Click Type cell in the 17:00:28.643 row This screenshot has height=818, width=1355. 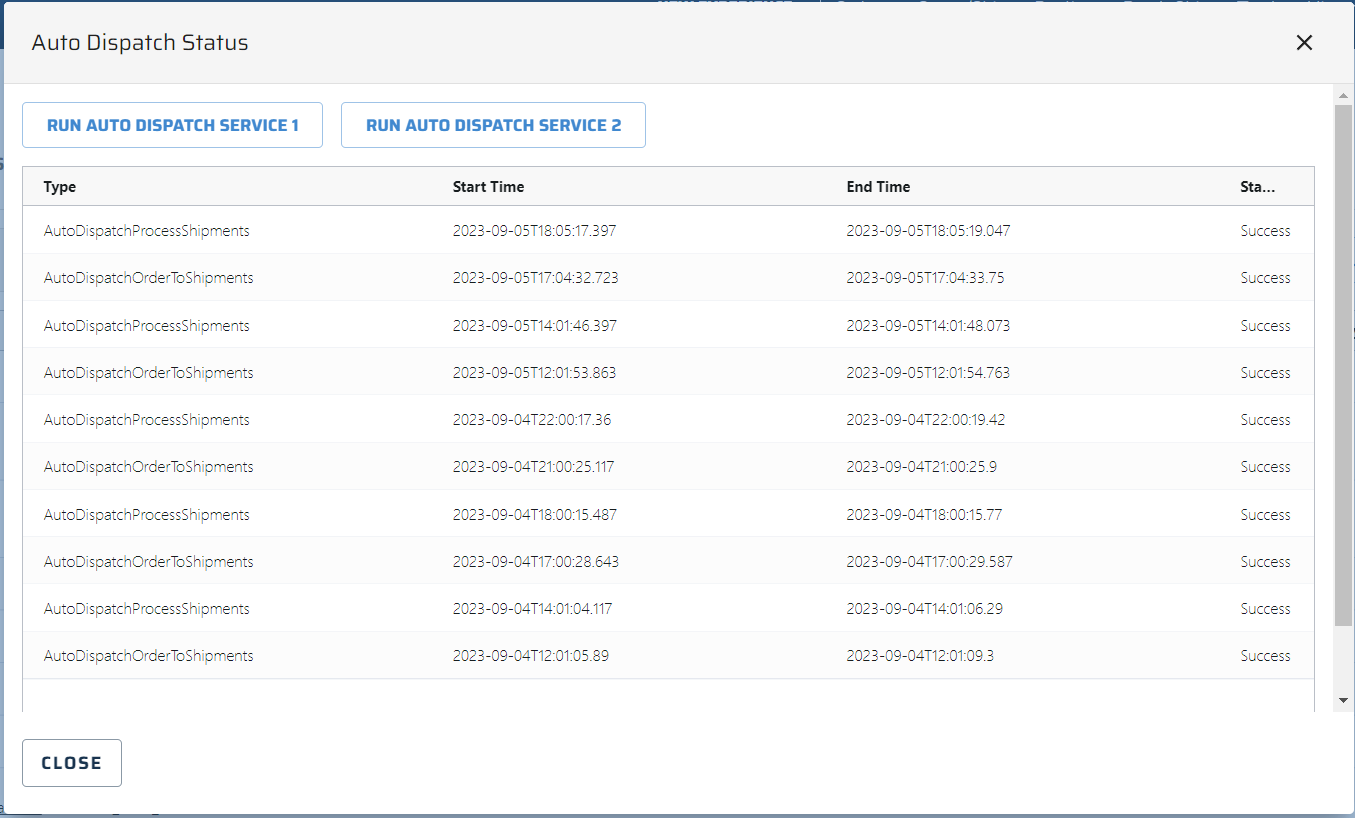tap(149, 562)
